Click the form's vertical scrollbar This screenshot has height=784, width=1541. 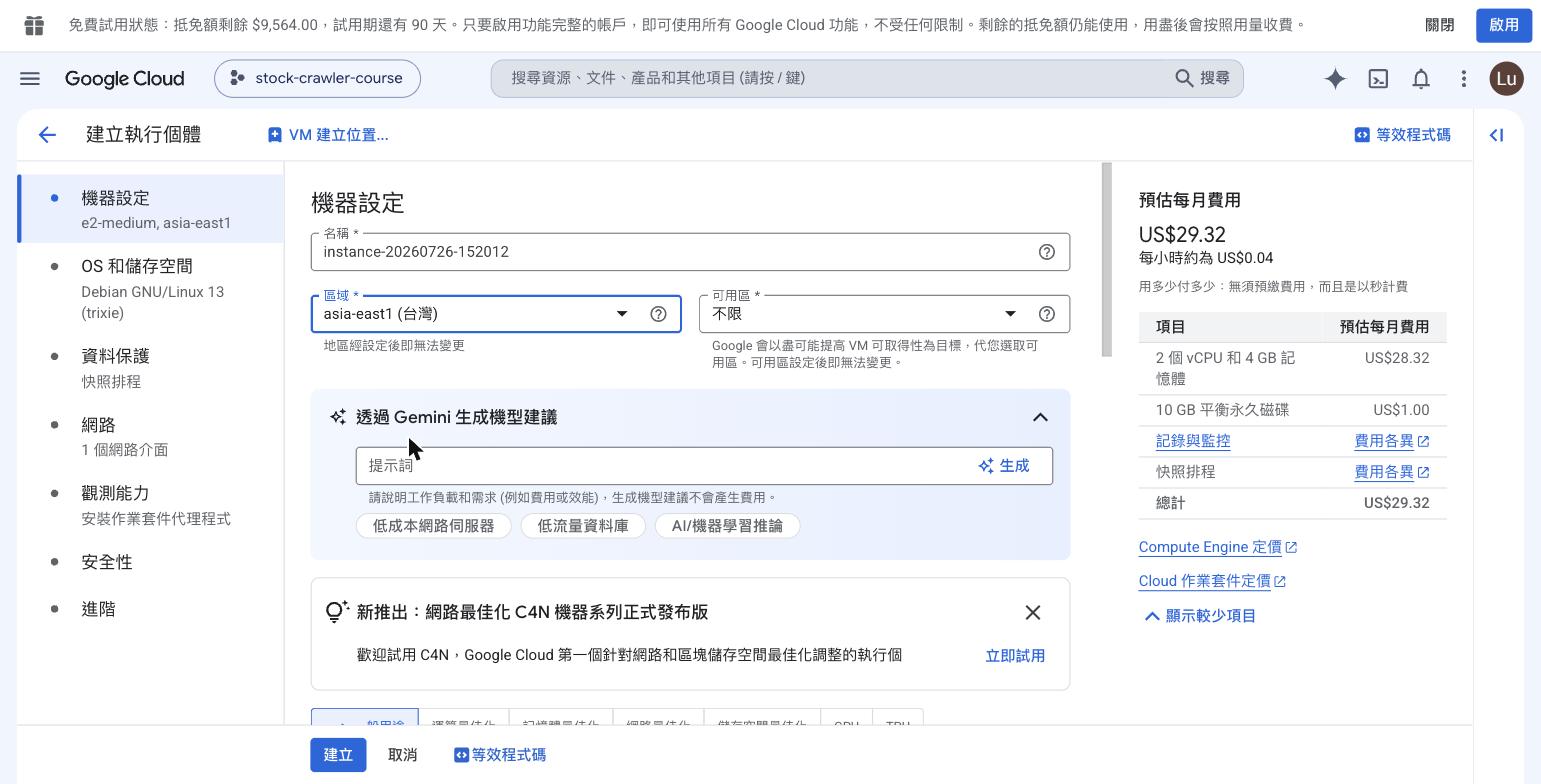coord(1106,259)
